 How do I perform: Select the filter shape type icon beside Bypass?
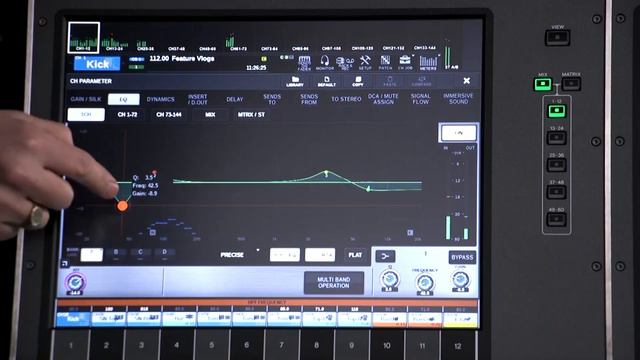[x=385, y=256]
